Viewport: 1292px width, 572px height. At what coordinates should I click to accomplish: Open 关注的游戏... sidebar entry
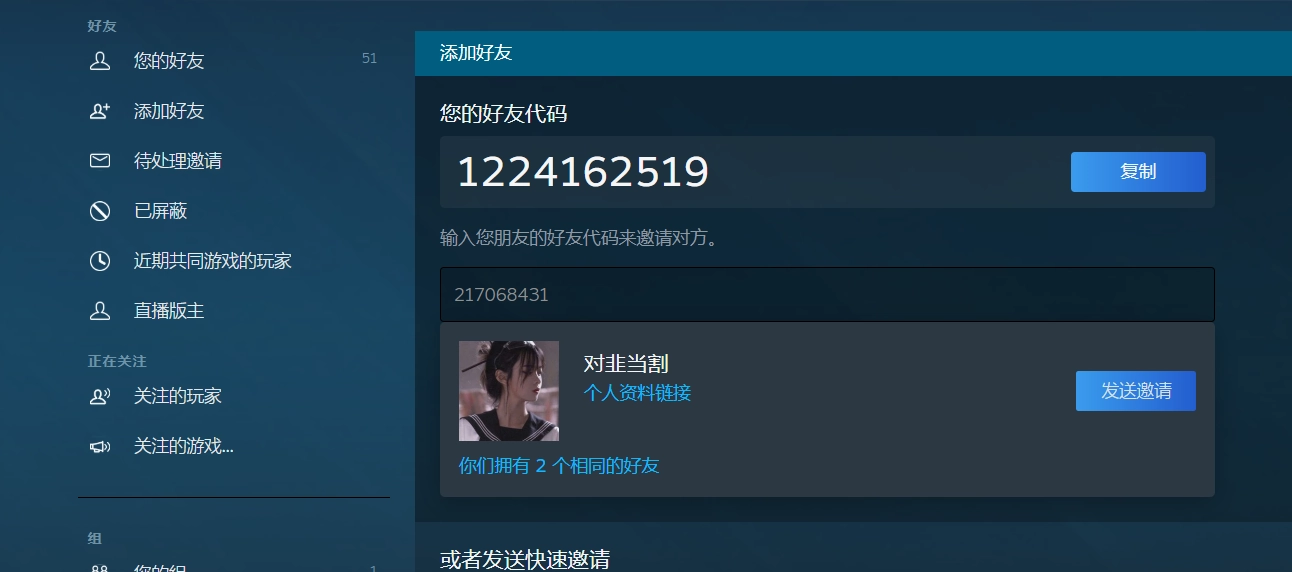pyautogui.click(x=234, y=446)
